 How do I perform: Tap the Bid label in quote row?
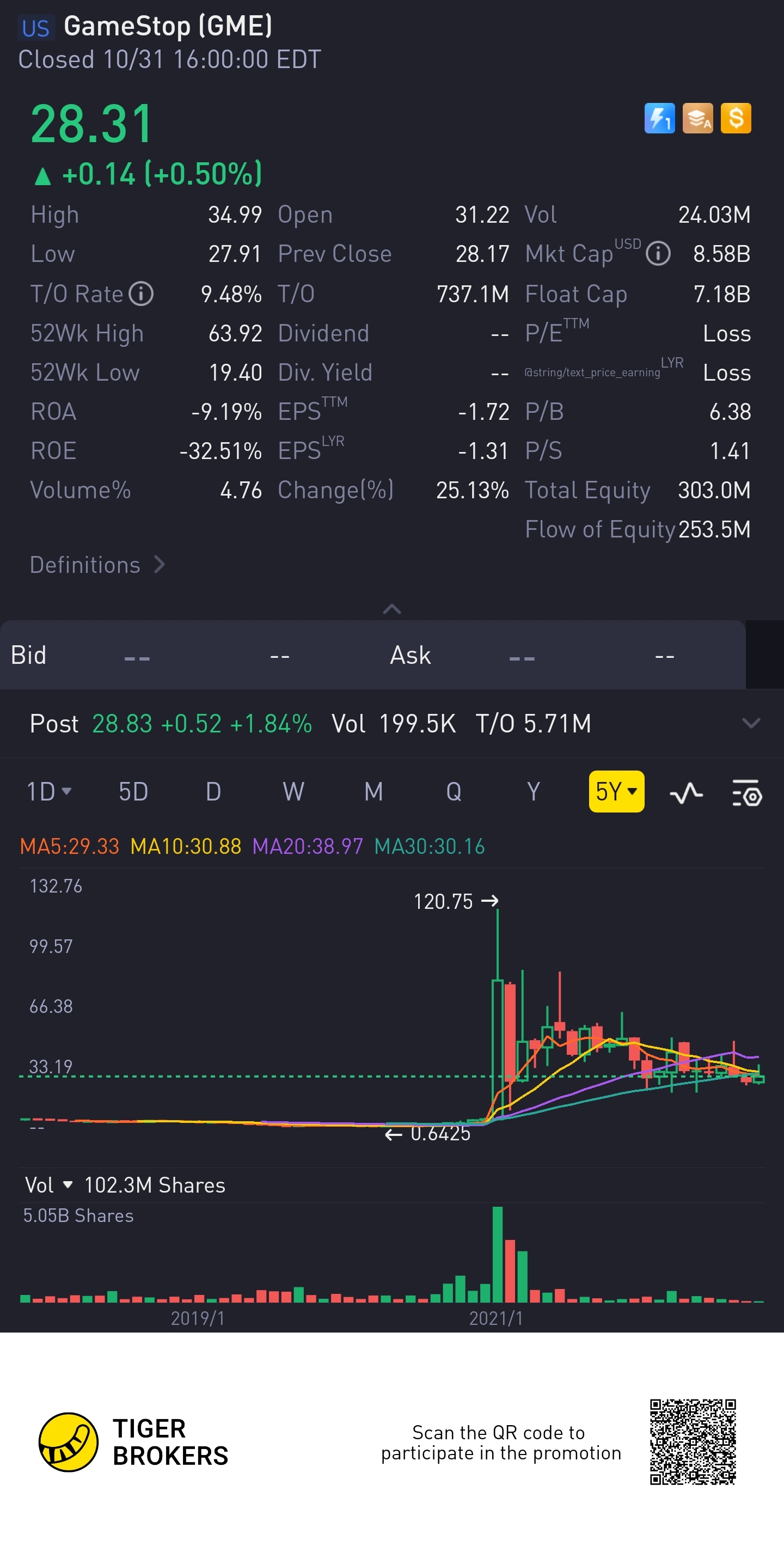[28, 655]
